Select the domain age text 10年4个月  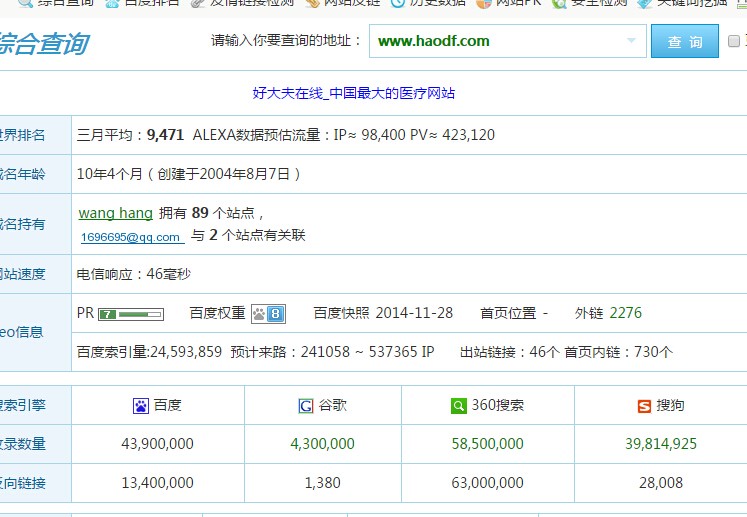click(110, 174)
